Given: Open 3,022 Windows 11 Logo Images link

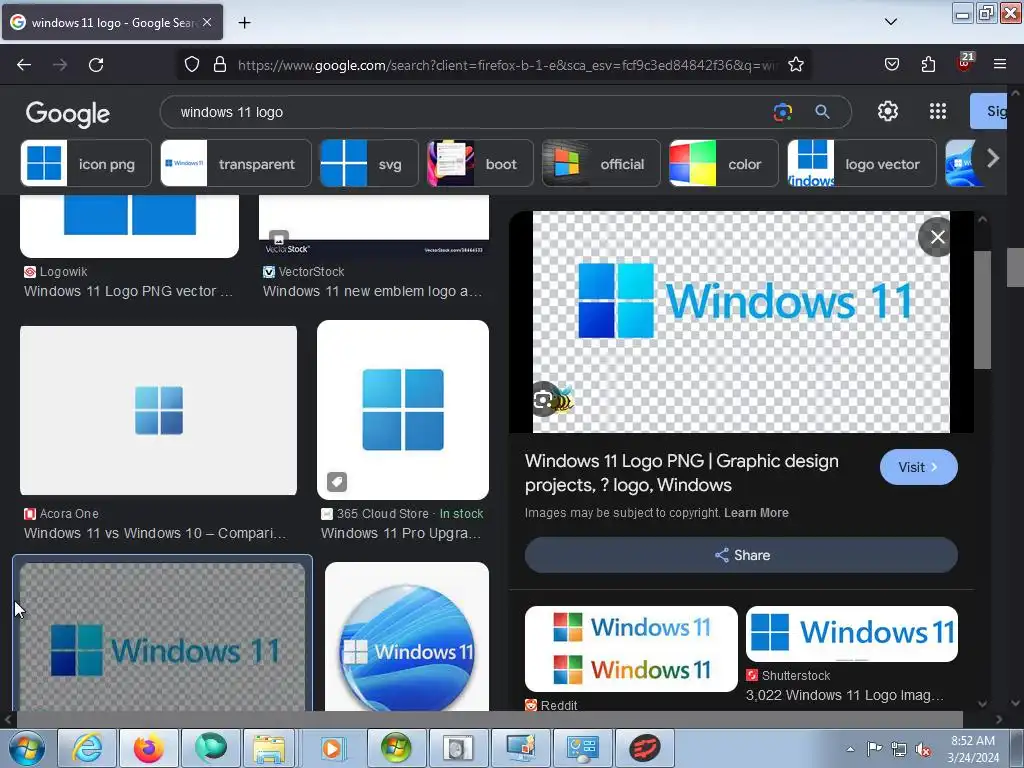Looking at the screenshot, I should click(844, 695).
